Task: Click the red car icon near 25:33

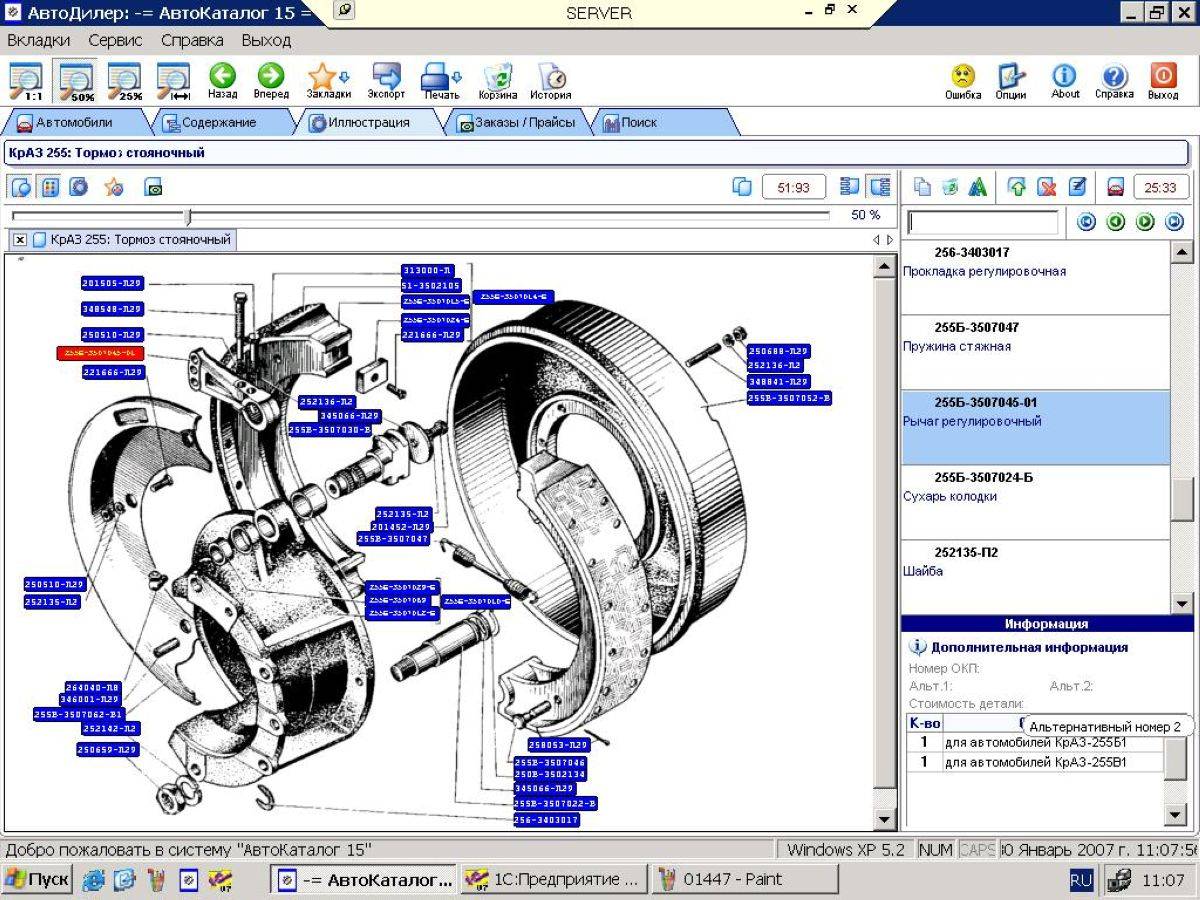Action: [1116, 187]
